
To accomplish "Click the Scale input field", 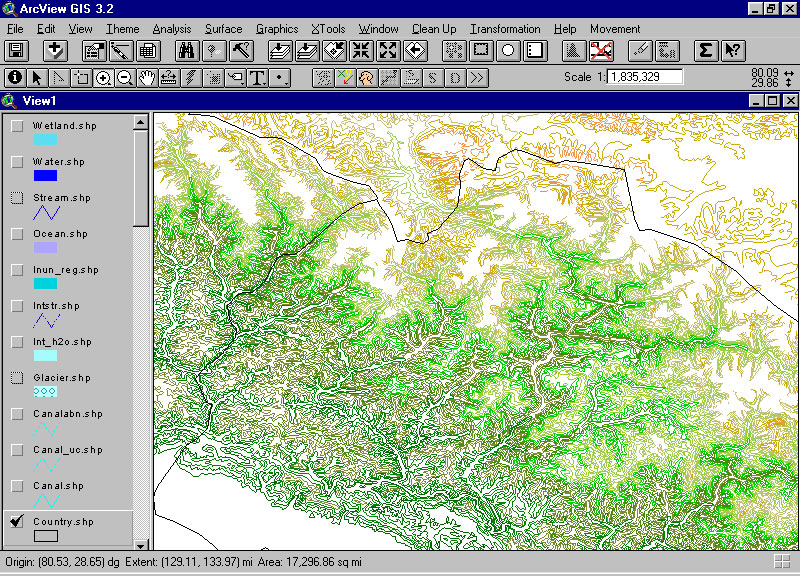I will tap(645, 77).
